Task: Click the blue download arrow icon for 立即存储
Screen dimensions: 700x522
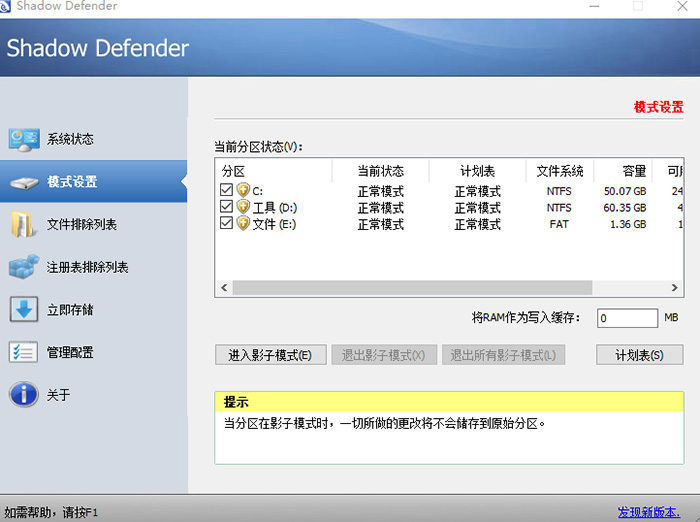Action: (24, 309)
